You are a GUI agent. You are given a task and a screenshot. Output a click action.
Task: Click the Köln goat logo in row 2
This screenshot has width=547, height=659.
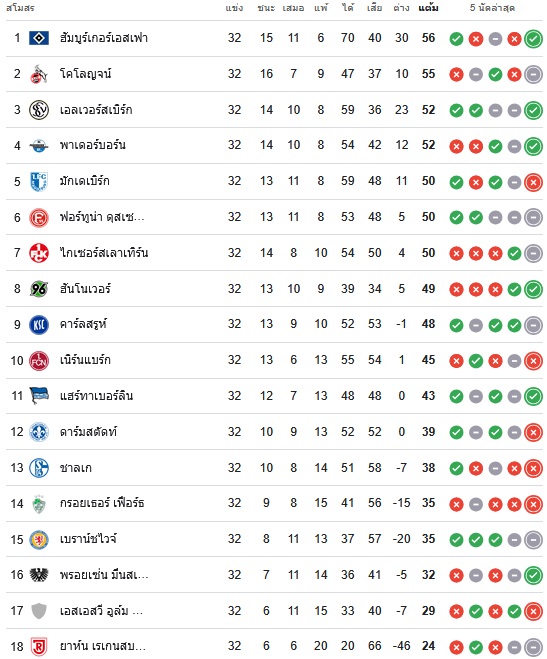point(39,74)
